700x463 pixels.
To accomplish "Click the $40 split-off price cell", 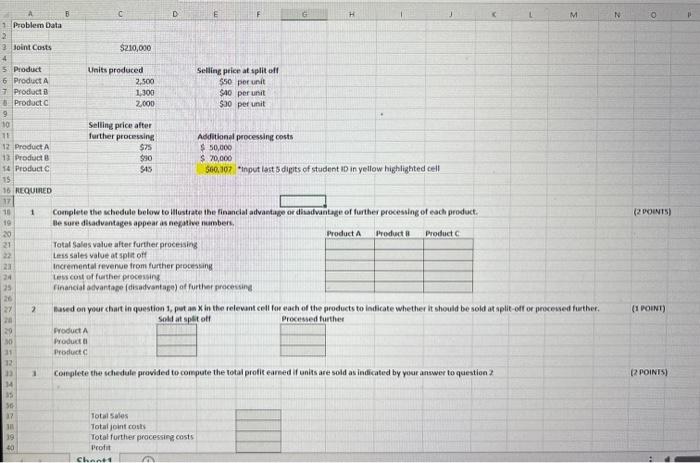I will click(225, 93).
